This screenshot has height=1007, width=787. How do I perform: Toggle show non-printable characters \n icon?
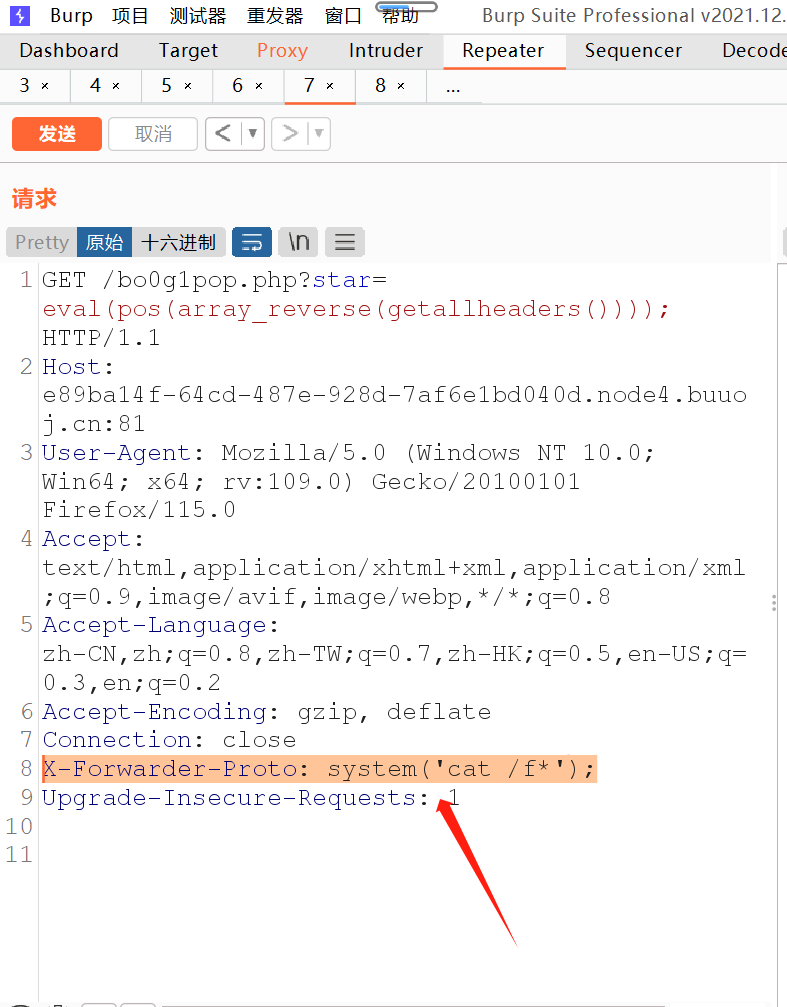click(x=299, y=242)
